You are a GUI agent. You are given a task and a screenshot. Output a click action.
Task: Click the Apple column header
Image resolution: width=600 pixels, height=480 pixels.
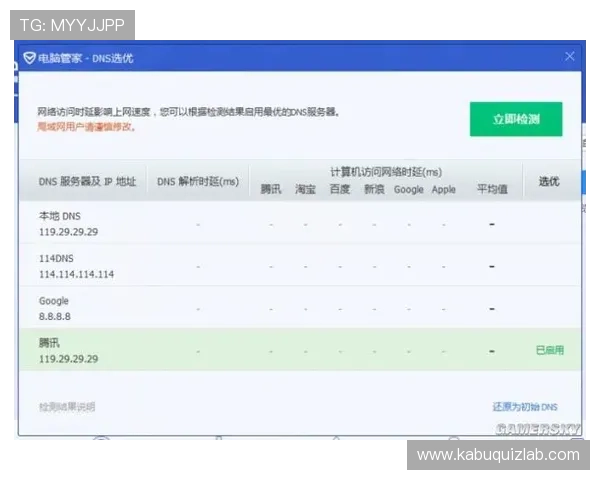pyautogui.click(x=443, y=189)
